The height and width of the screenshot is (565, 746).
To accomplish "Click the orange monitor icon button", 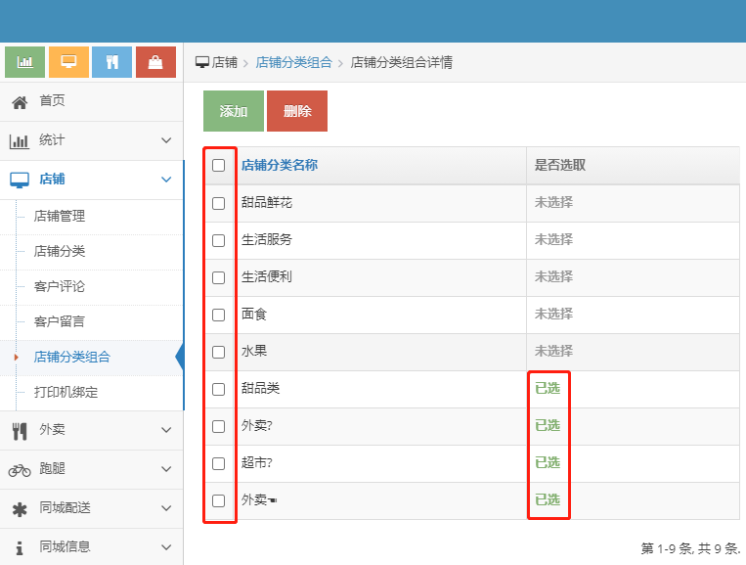I will pos(69,62).
